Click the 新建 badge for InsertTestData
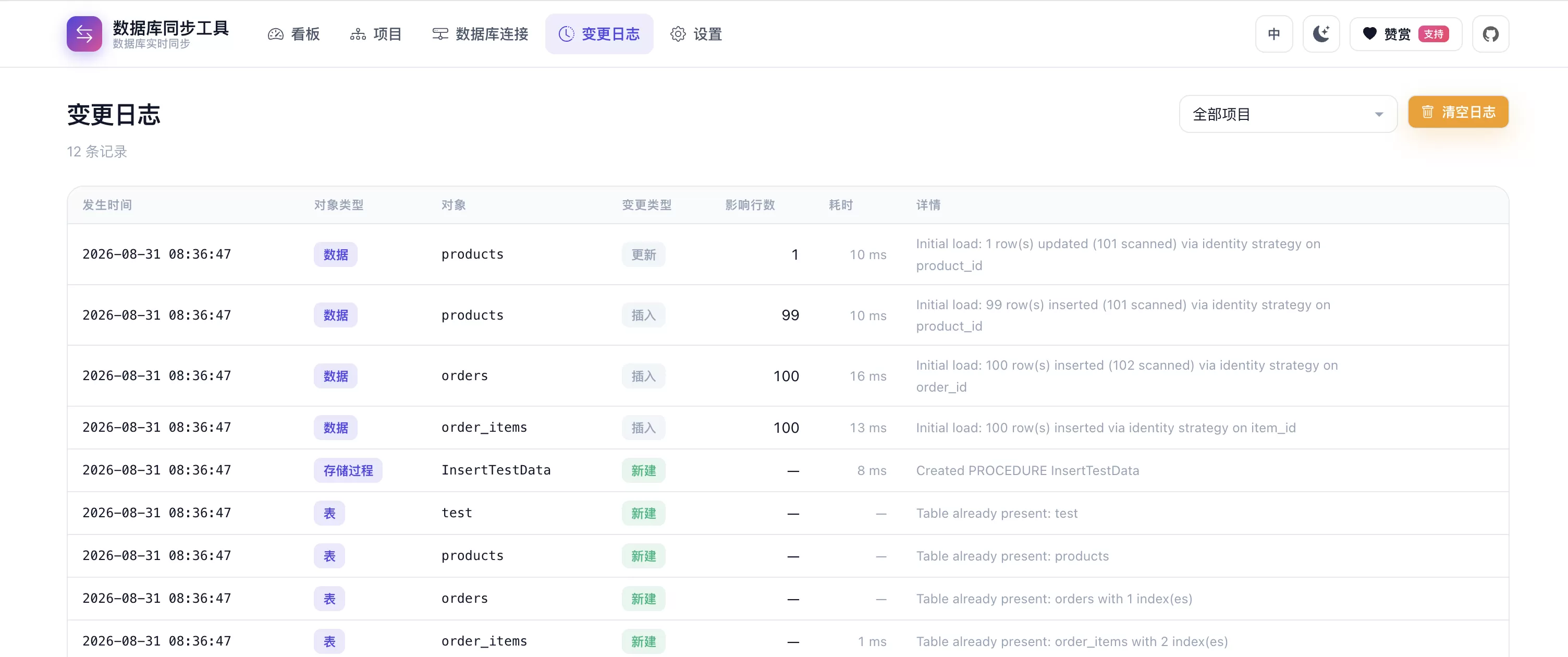 tap(643, 471)
